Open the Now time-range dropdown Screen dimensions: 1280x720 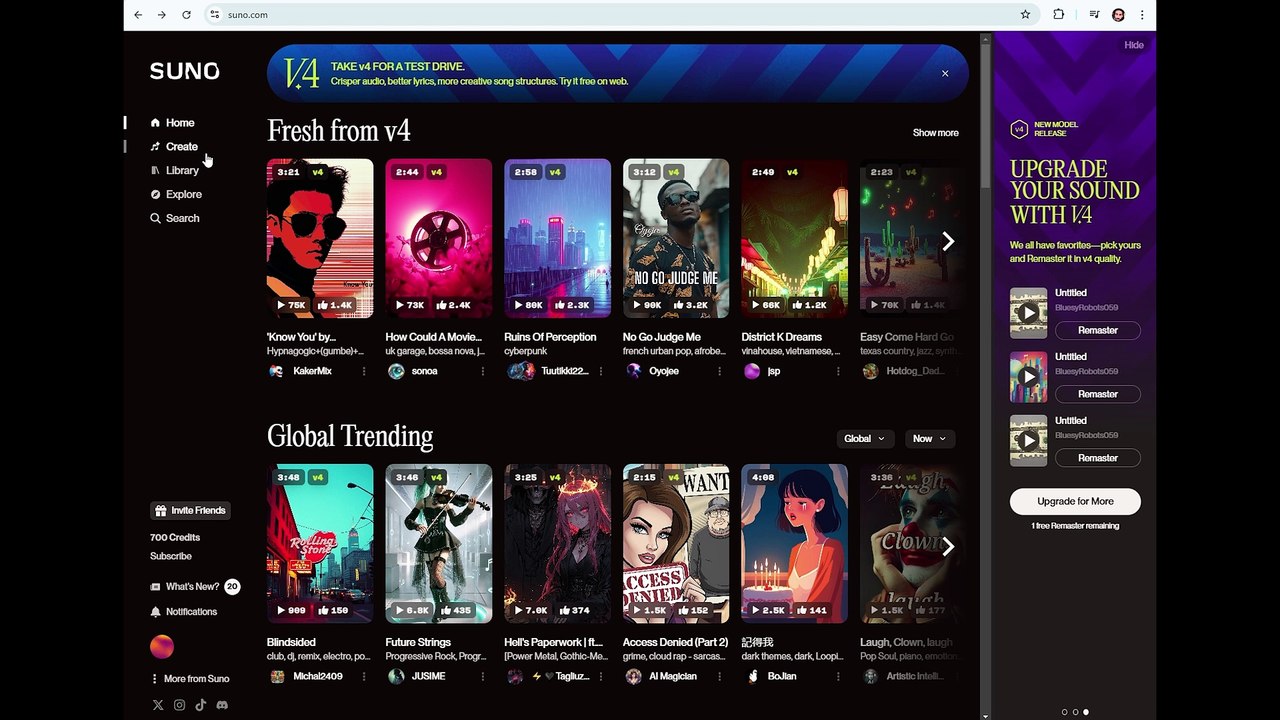point(930,438)
